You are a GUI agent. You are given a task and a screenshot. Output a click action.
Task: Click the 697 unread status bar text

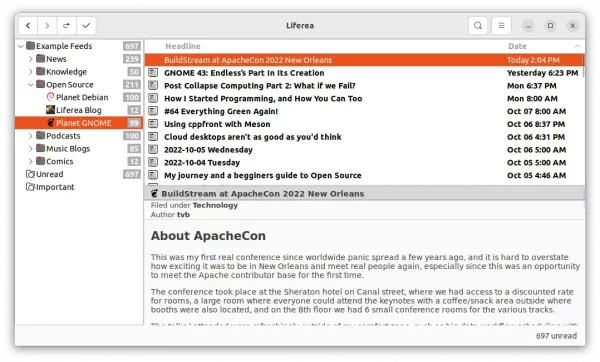click(556, 336)
